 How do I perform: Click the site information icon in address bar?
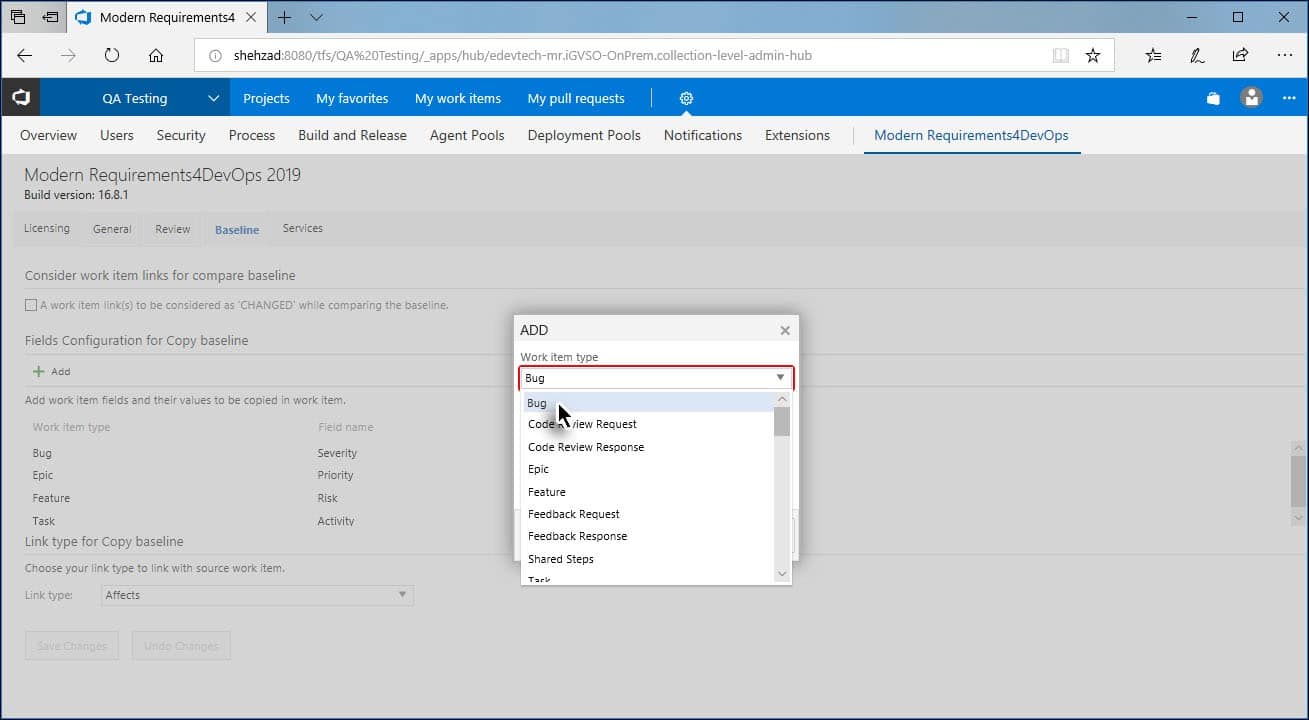pyautogui.click(x=215, y=56)
